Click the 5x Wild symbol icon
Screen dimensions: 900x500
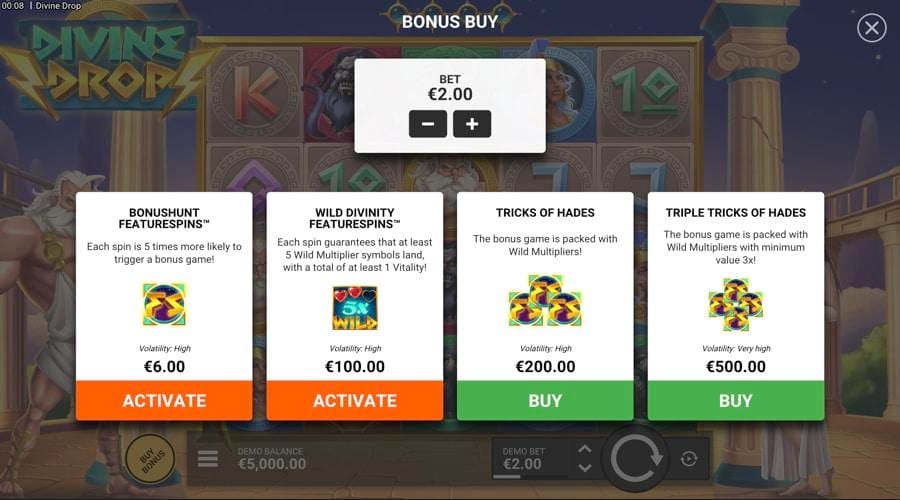pyautogui.click(x=355, y=308)
